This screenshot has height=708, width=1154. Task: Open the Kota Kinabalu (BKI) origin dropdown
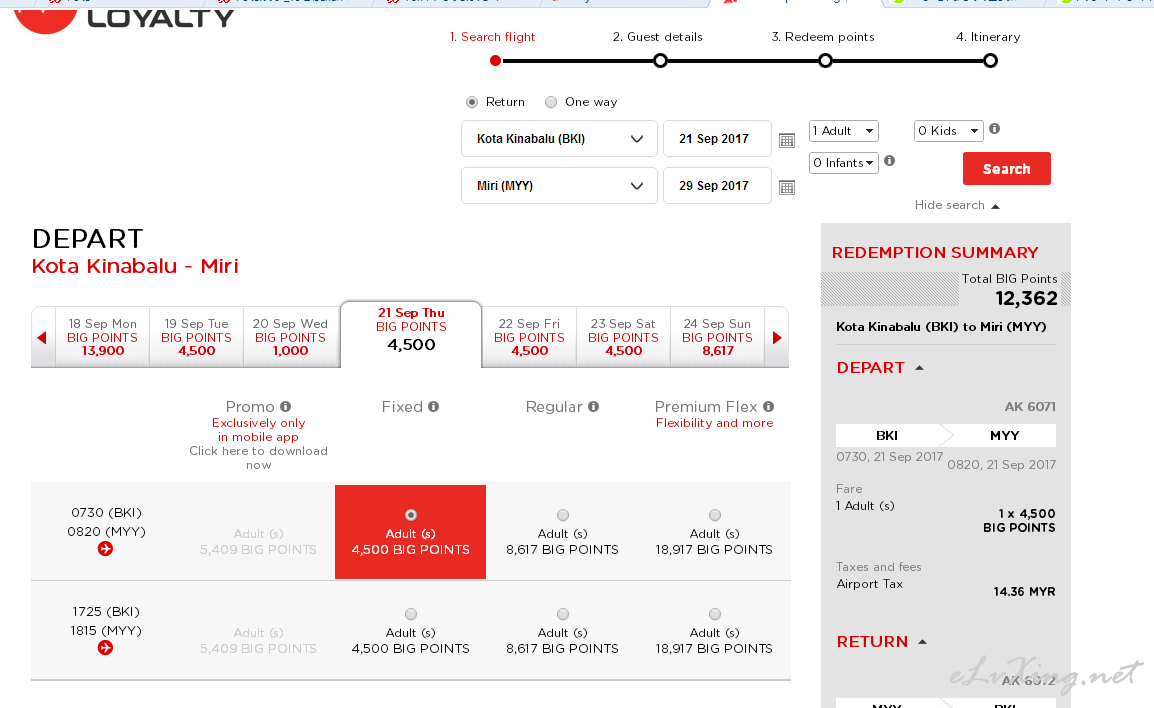(x=559, y=139)
